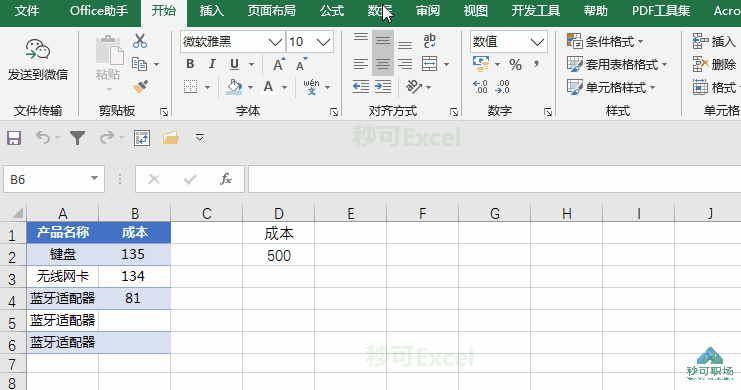Open Font settings dialog launcher

334,112
